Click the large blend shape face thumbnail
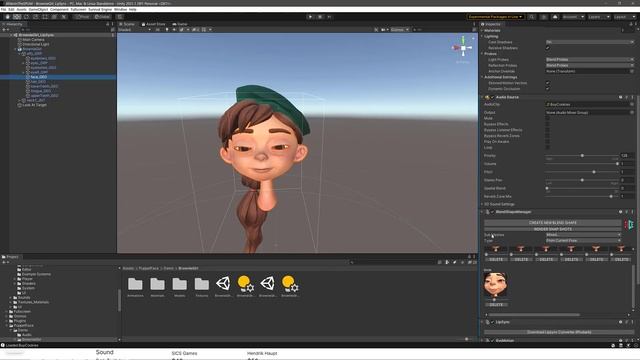Viewport: 640px width, 360px height. tap(495, 284)
